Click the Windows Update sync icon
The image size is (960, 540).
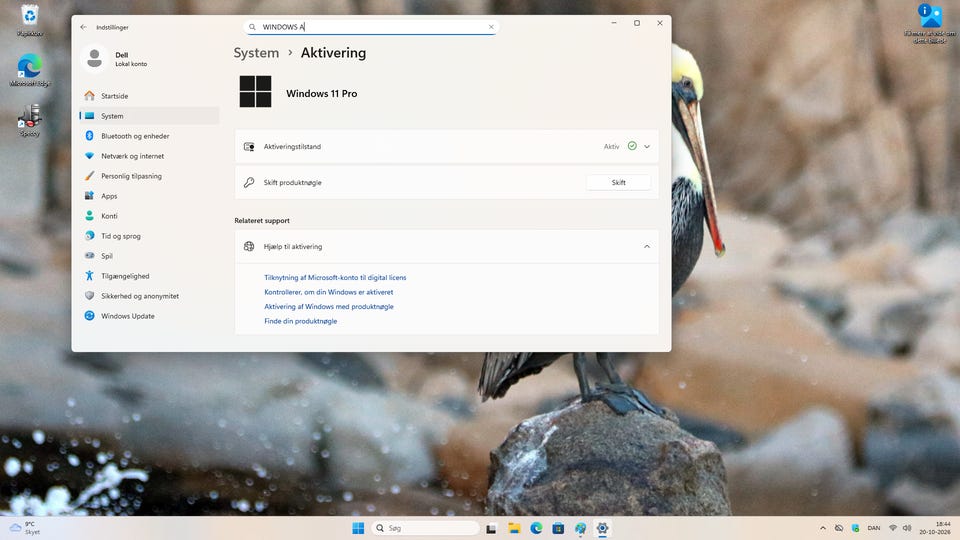pos(89,316)
